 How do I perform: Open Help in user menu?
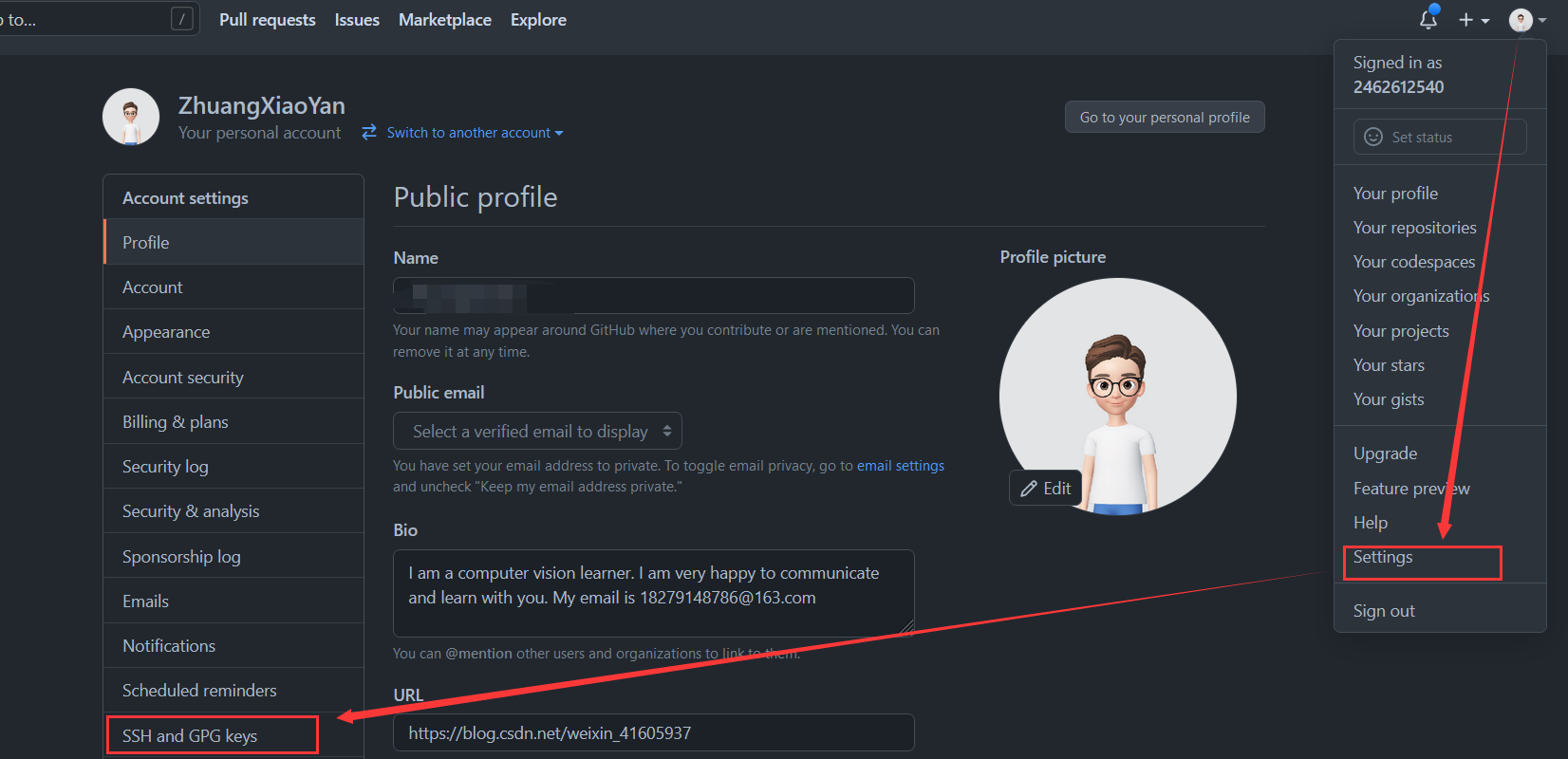click(1370, 522)
